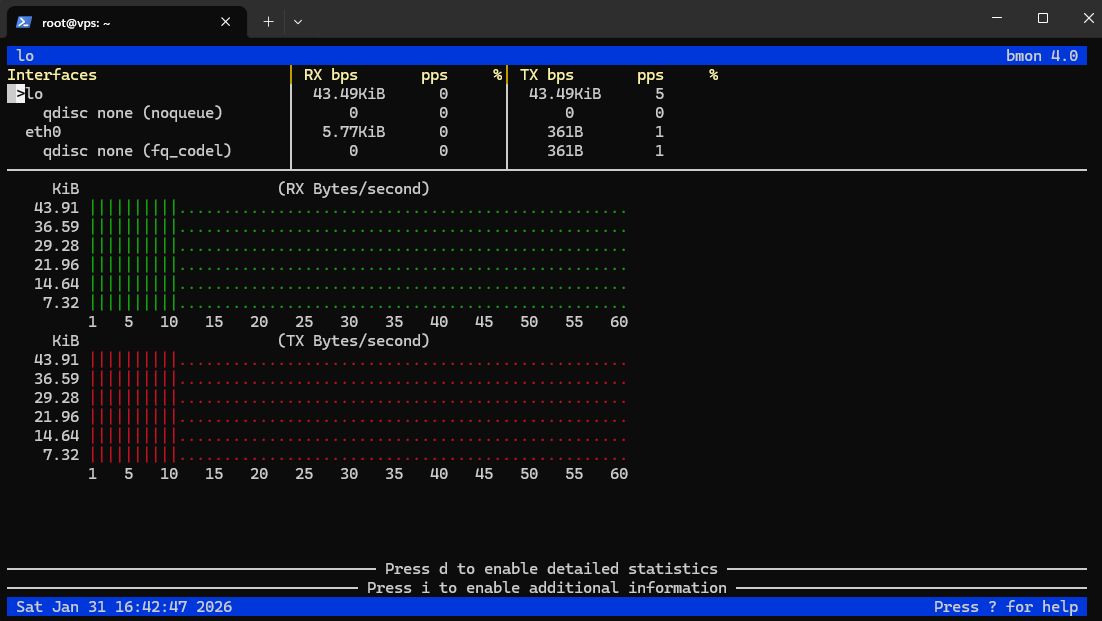Click the Interfaces column header
This screenshot has height=621, width=1102.
tap(52, 75)
